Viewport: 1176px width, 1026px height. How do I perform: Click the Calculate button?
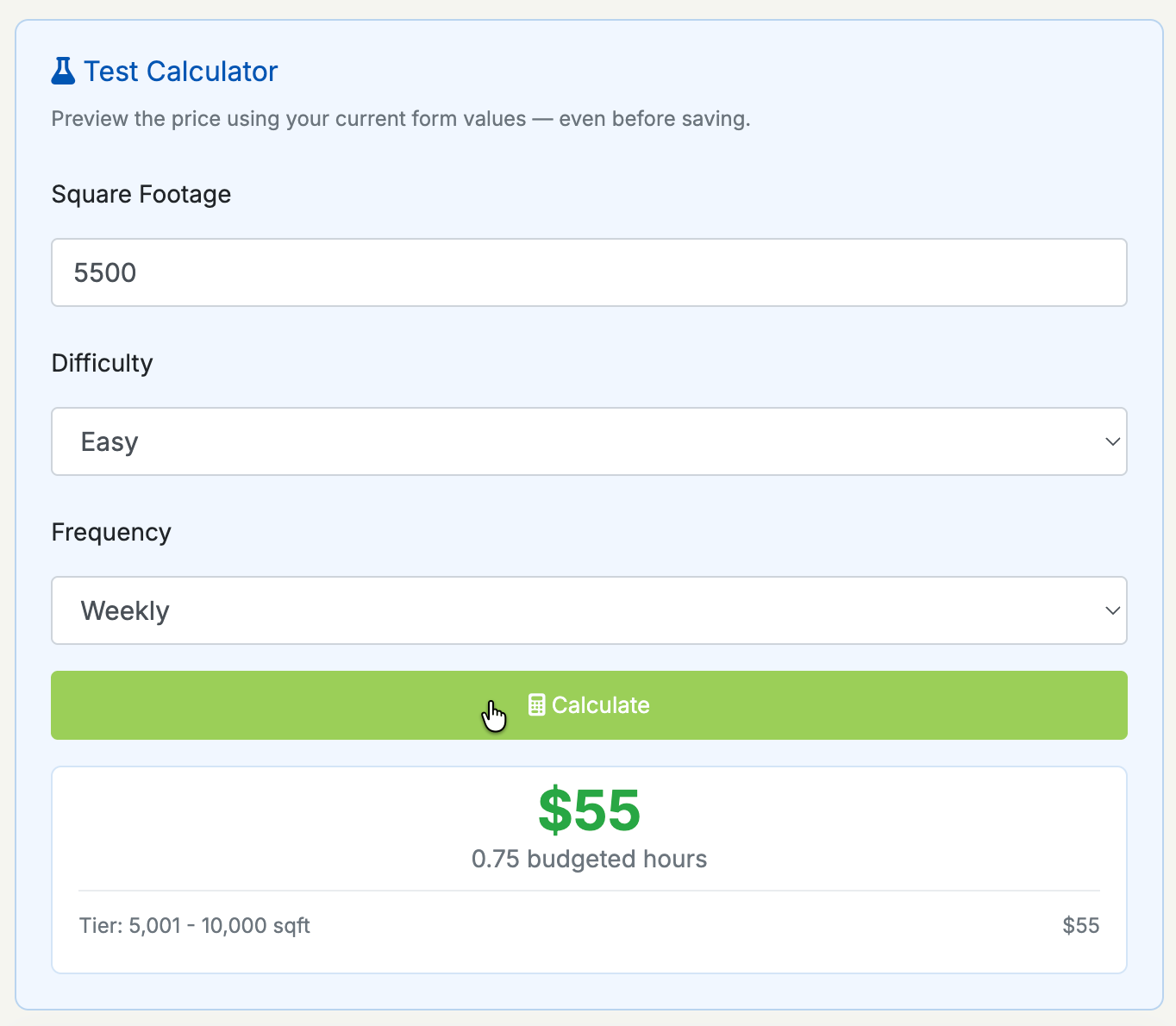(x=589, y=705)
